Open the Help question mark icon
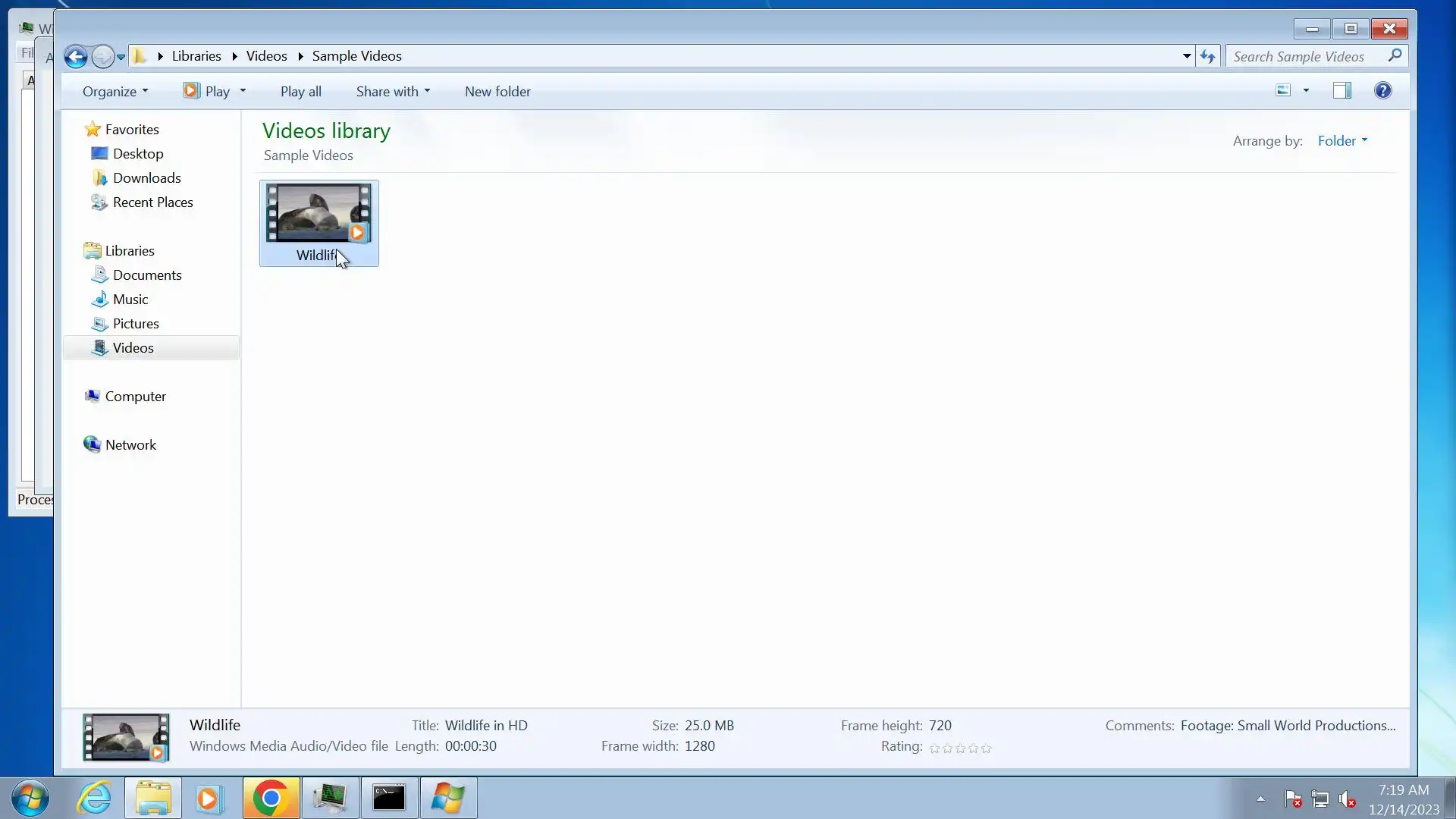 1382,91
